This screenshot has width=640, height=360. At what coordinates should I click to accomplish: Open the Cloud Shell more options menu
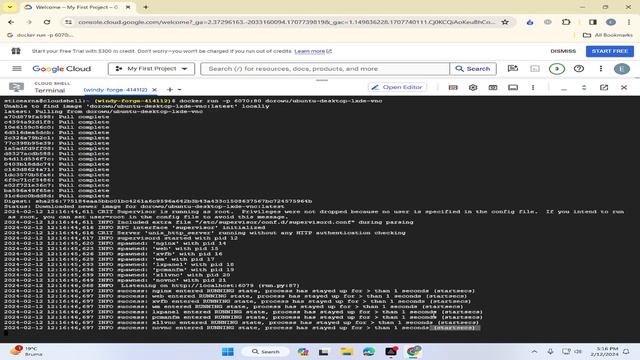click(x=533, y=87)
